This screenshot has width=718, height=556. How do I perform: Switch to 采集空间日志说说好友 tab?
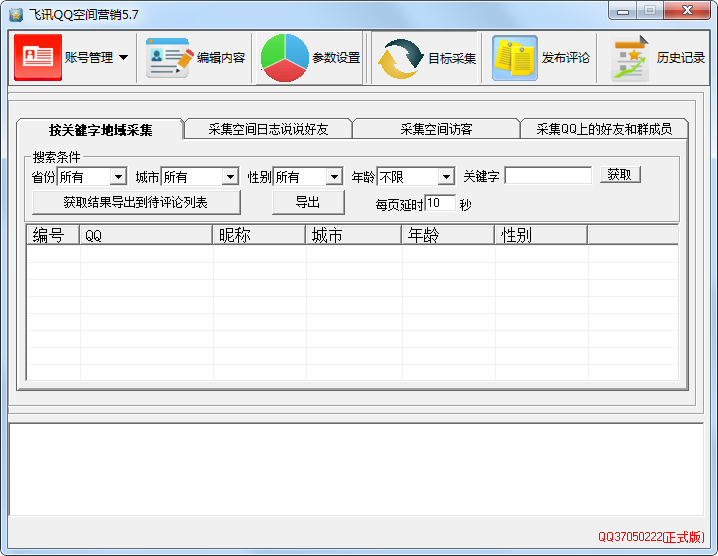267,129
